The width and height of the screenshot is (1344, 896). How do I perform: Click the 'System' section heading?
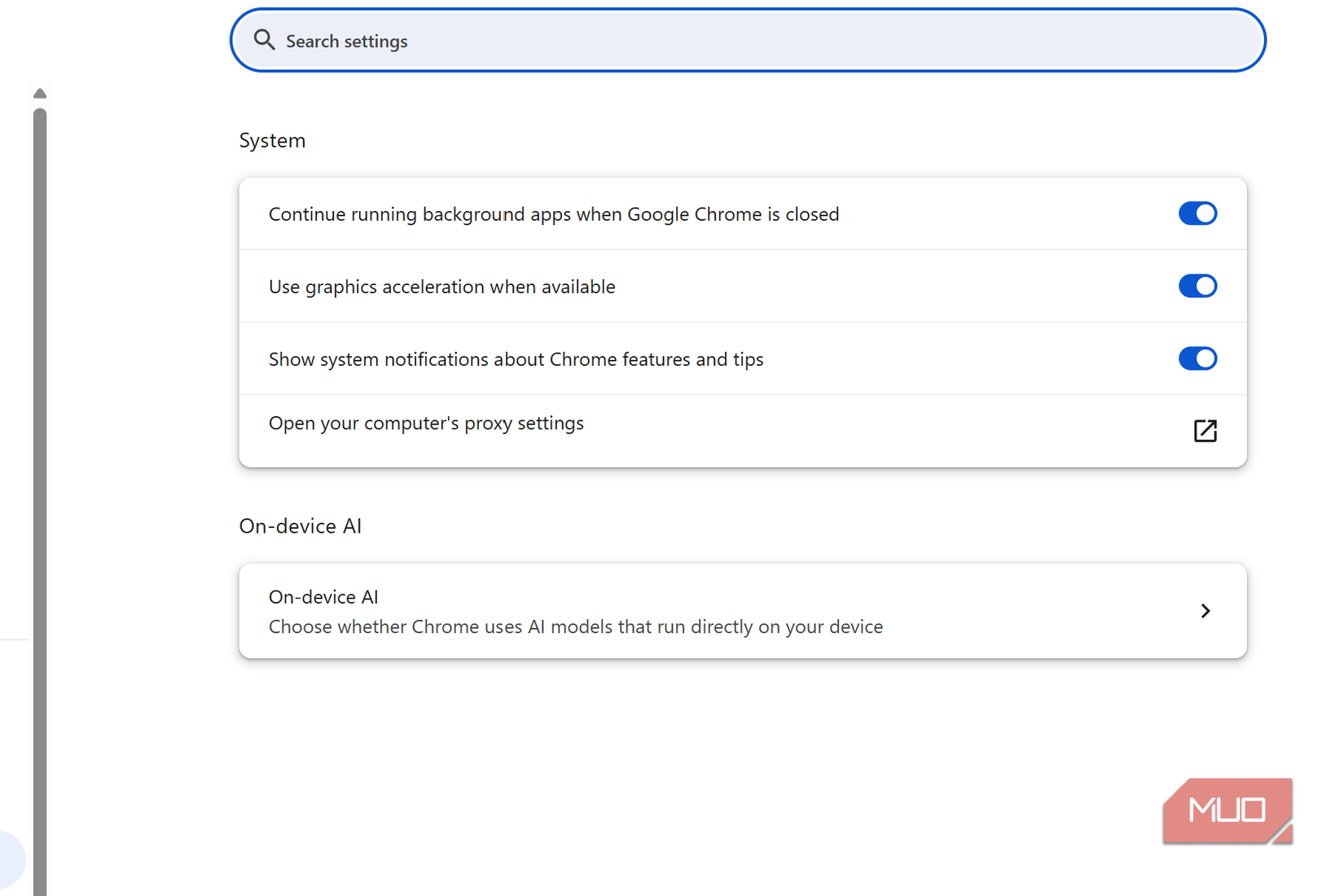[x=272, y=140]
